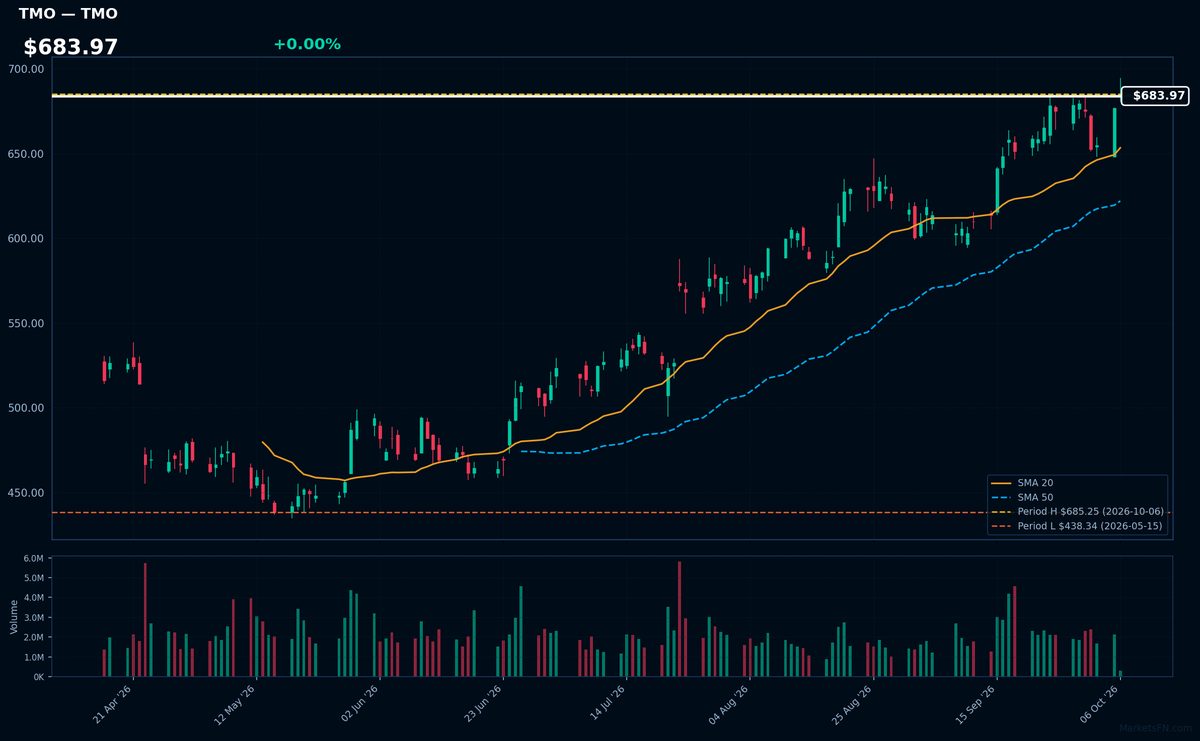Click the 0K volume axis label
This screenshot has width=1200, height=741.
tap(39, 677)
